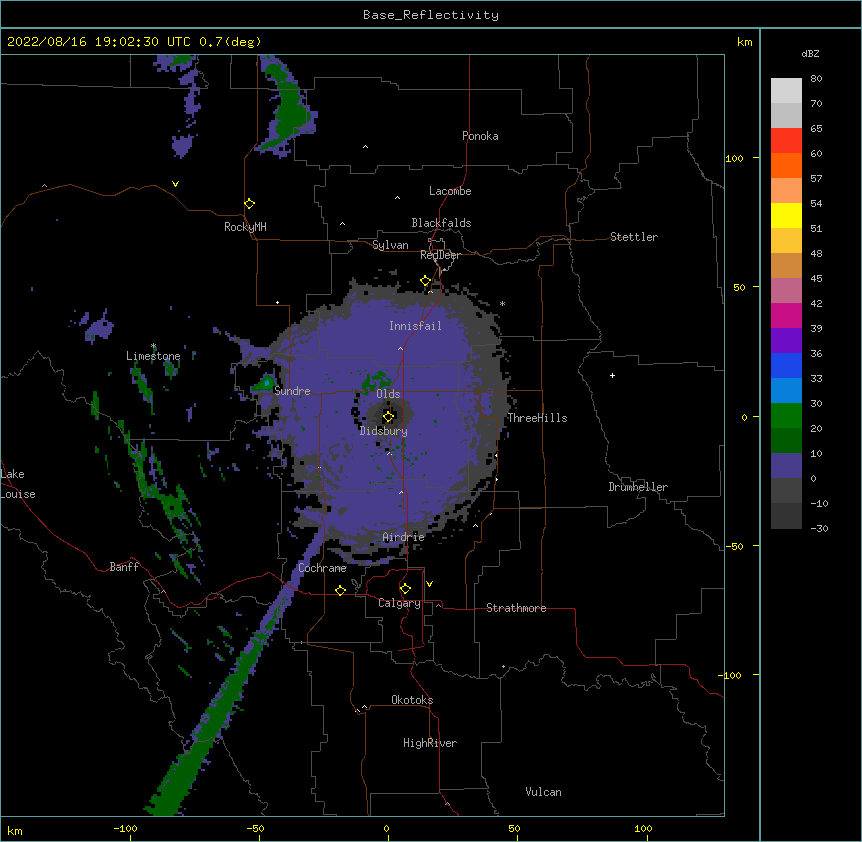
Task: Click the -30 value on the dBZ scale
Action: 819,528
